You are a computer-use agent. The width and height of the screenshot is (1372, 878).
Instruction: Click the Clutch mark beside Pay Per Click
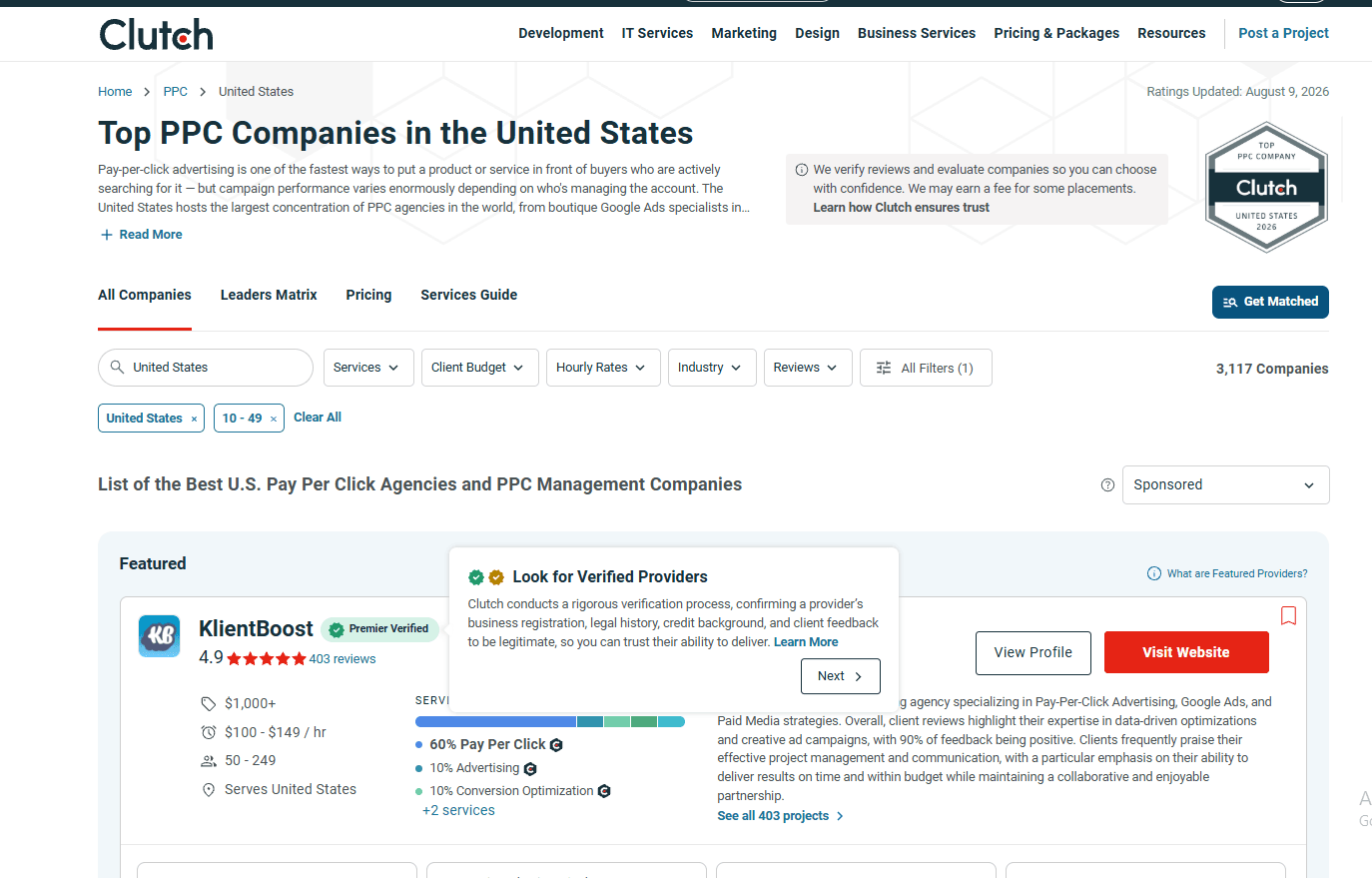point(556,745)
